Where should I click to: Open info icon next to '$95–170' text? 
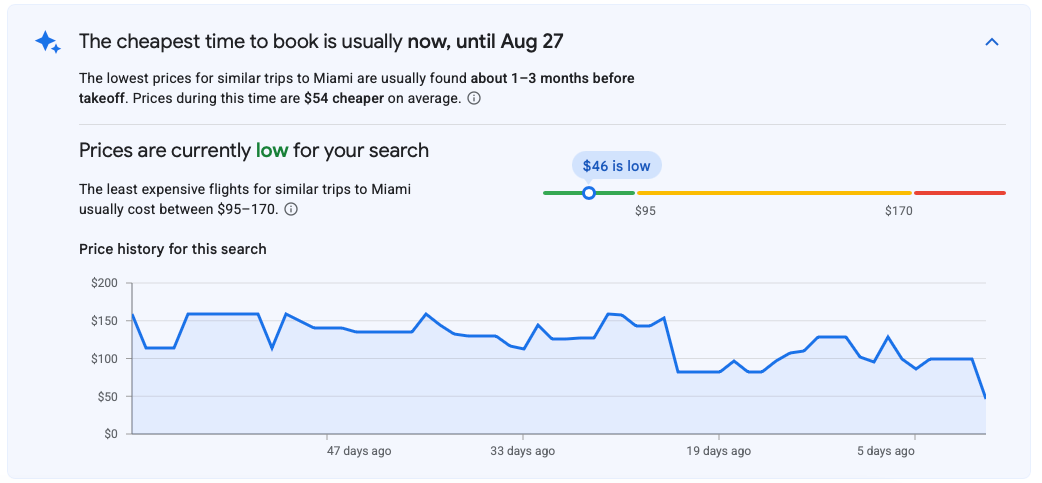tap(290, 209)
